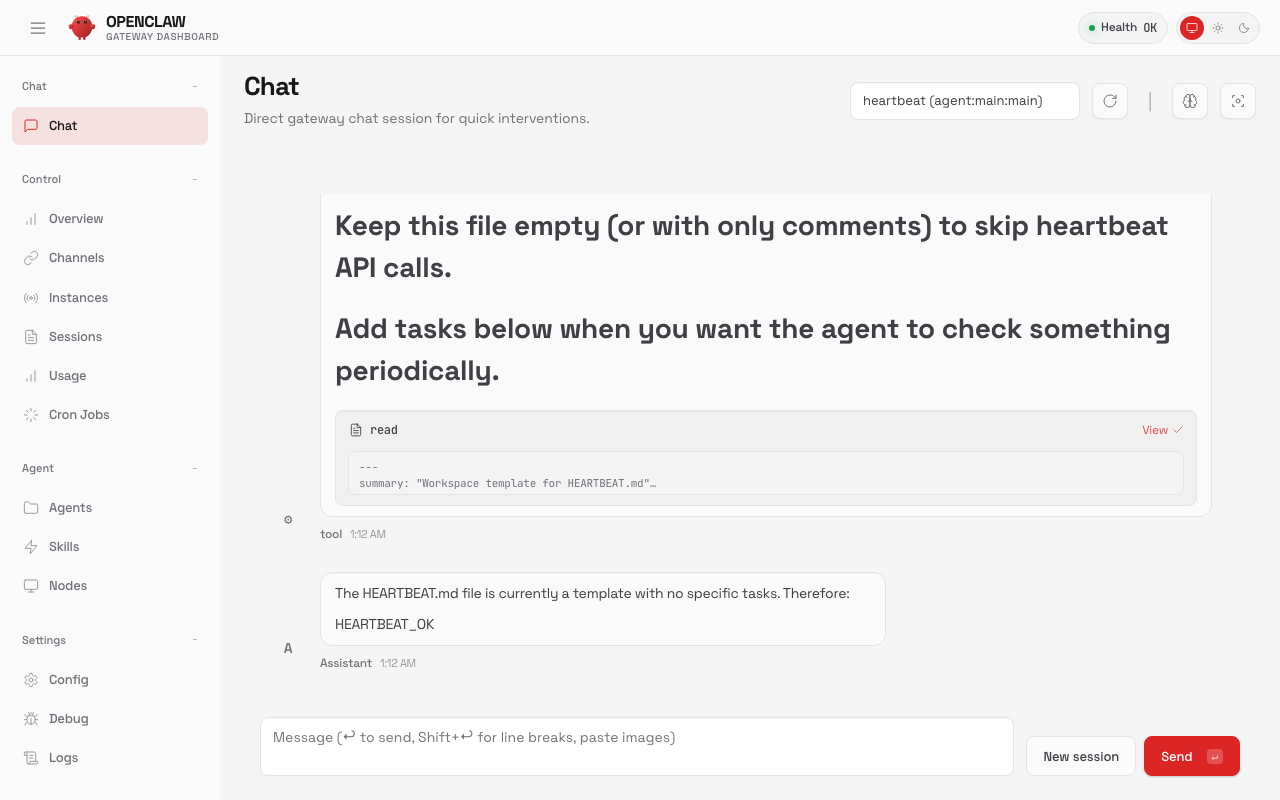Open Cron Jobs in the sidebar
Image resolution: width=1280 pixels, height=800 pixels.
[x=79, y=415]
